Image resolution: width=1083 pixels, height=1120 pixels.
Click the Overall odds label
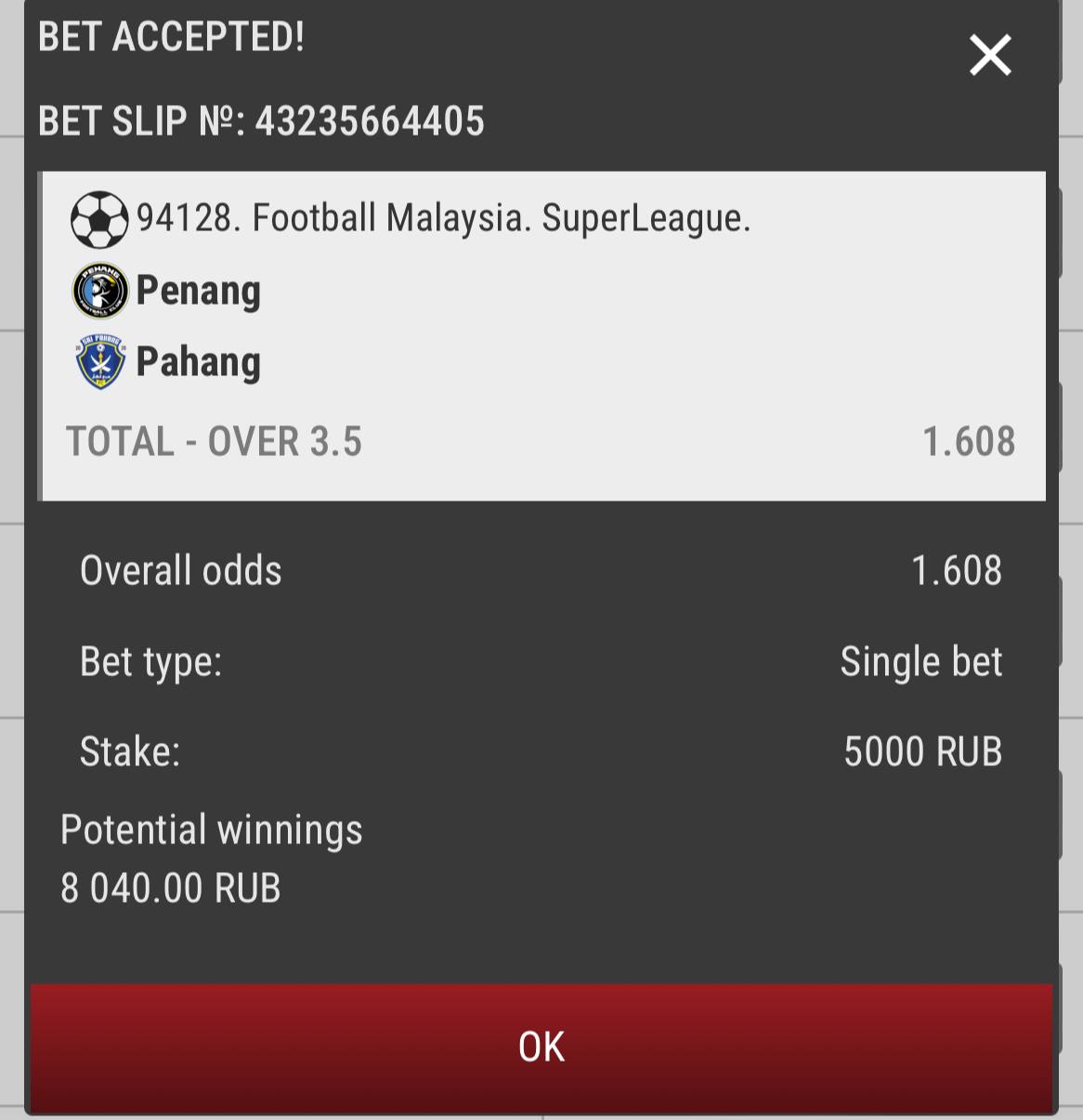[x=181, y=570]
